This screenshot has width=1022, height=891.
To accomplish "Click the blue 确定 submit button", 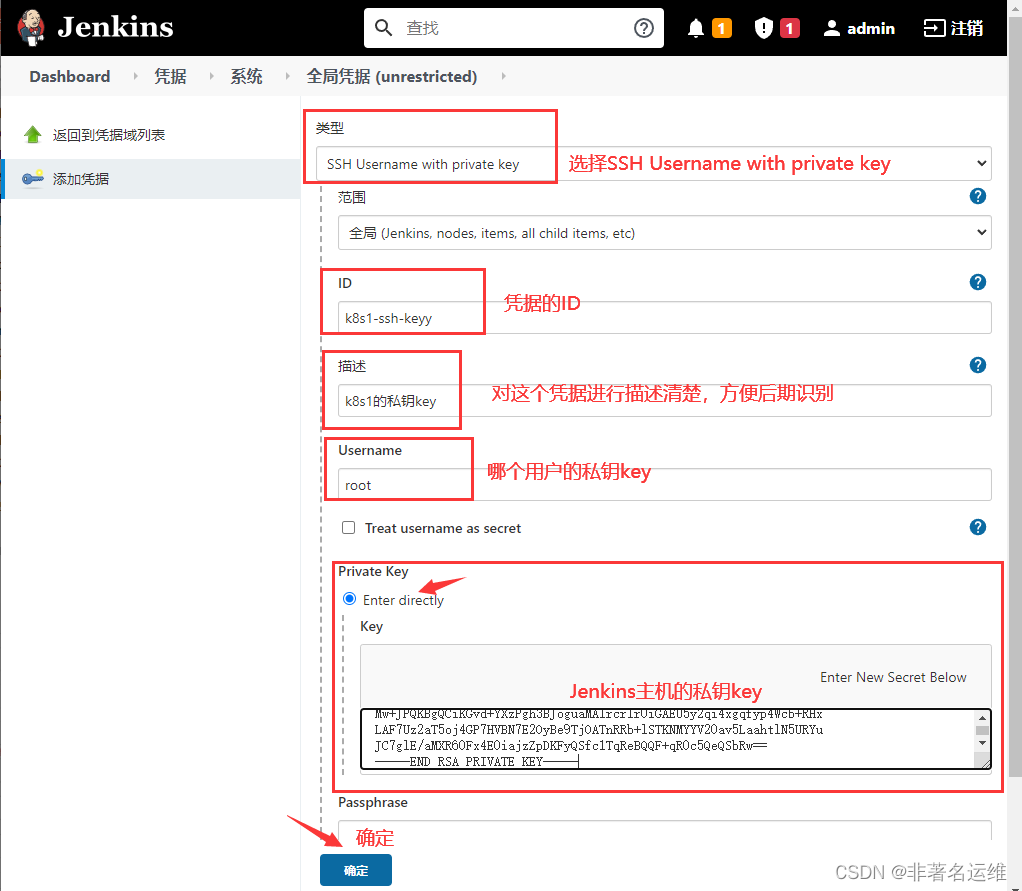I will click(x=356, y=870).
